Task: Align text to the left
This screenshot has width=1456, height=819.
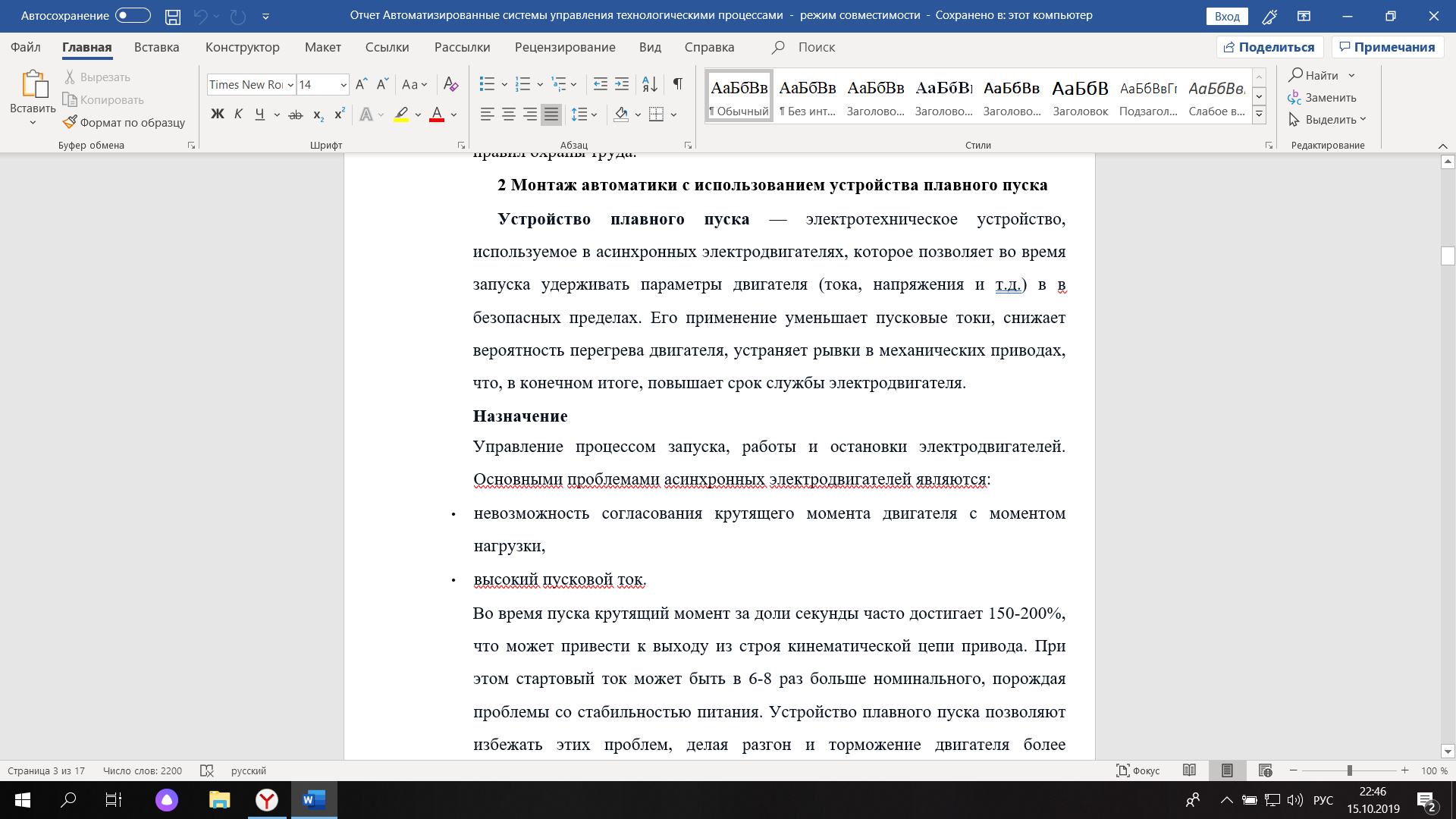Action: point(488,115)
